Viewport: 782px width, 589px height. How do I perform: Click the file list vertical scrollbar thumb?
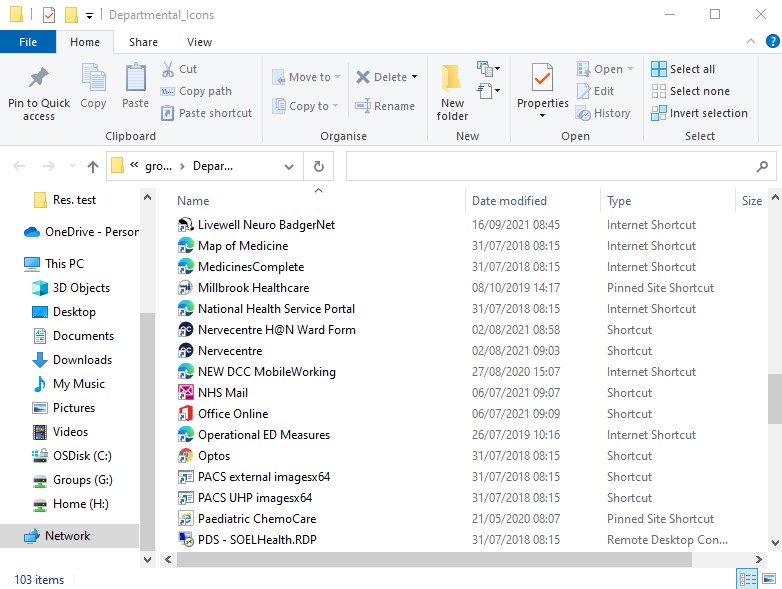coord(775,398)
